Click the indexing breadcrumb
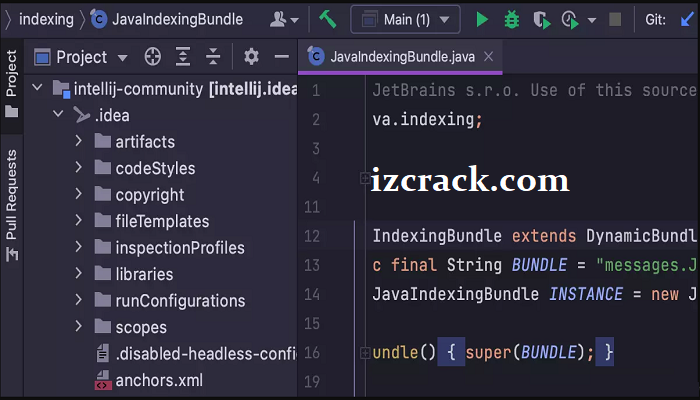This screenshot has height=400, width=700. (x=46, y=19)
